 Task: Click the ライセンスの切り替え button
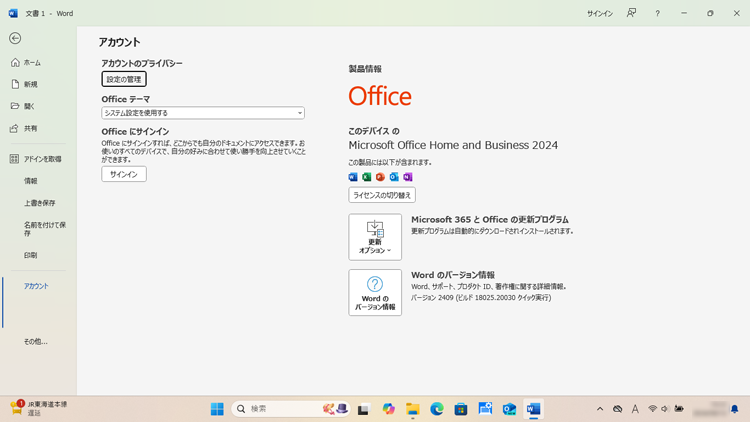(382, 195)
